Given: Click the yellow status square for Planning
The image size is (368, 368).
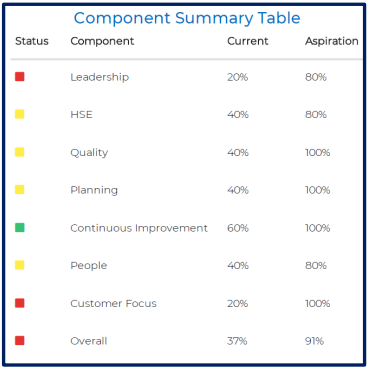Looking at the screenshot, I should click(x=20, y=190).
